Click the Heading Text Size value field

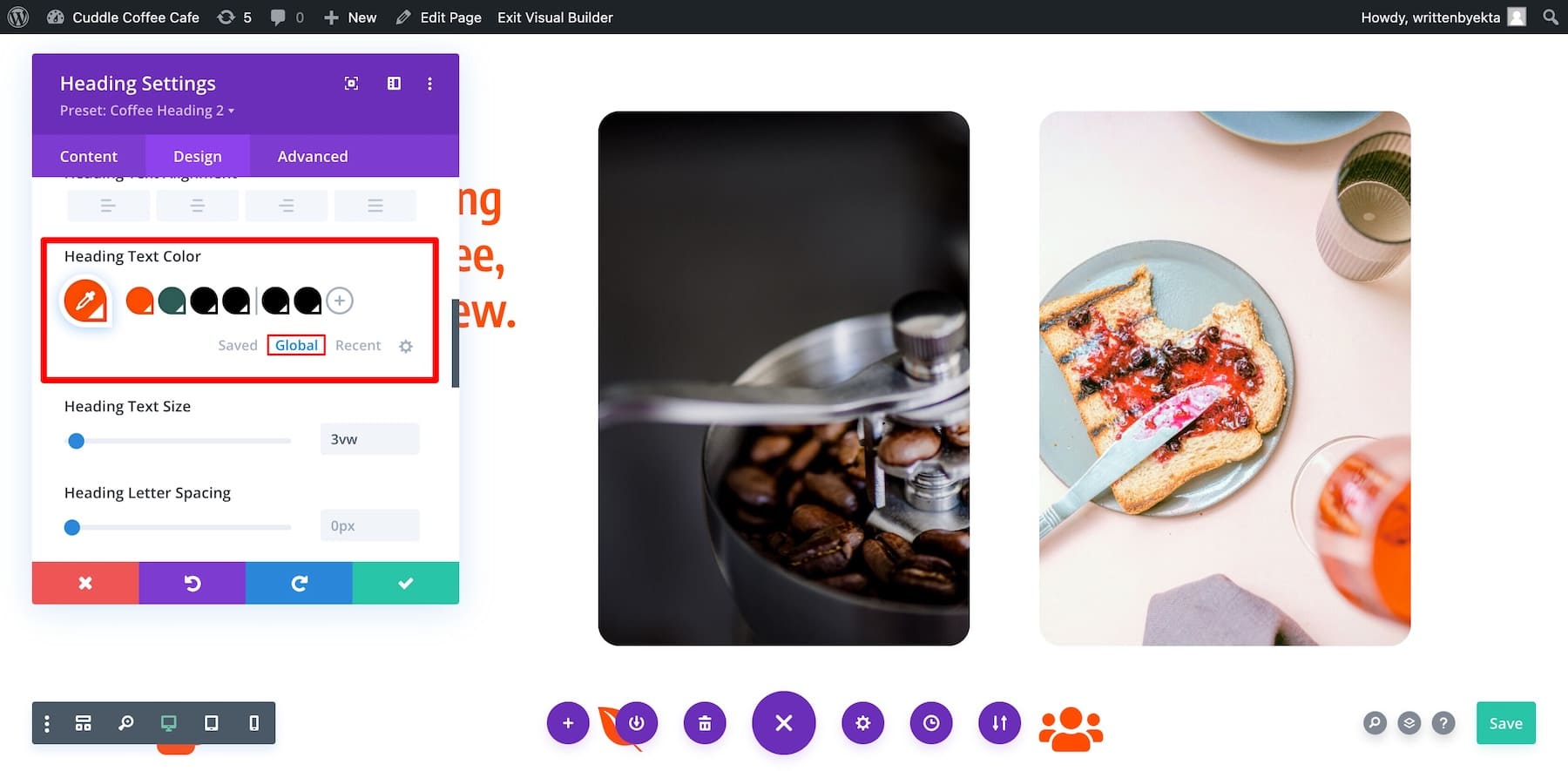pos(370,439)
